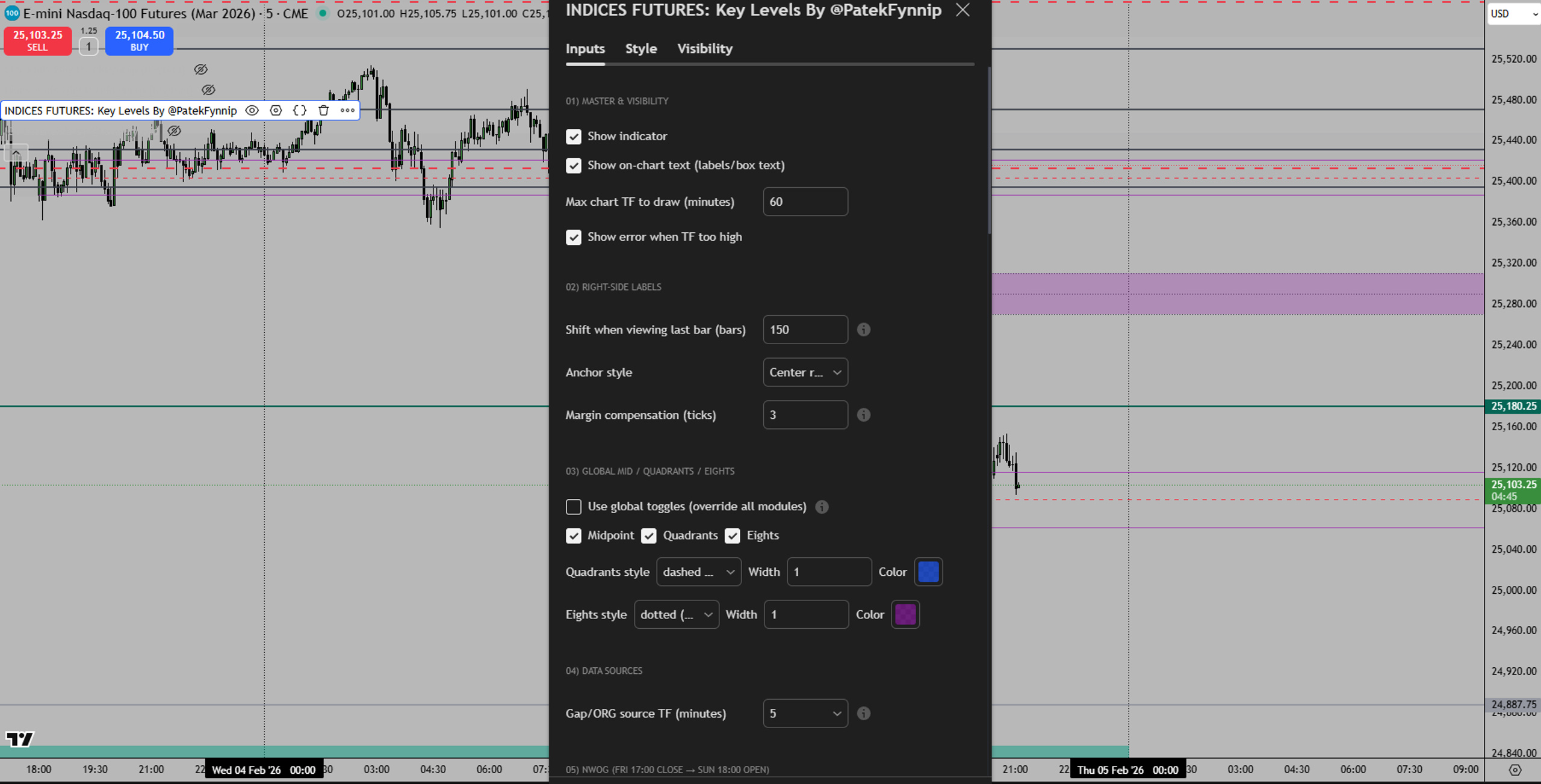Open the purple Eights color swatch
Viewport: 1541px width, 784px height.
[x=905, y=615]
